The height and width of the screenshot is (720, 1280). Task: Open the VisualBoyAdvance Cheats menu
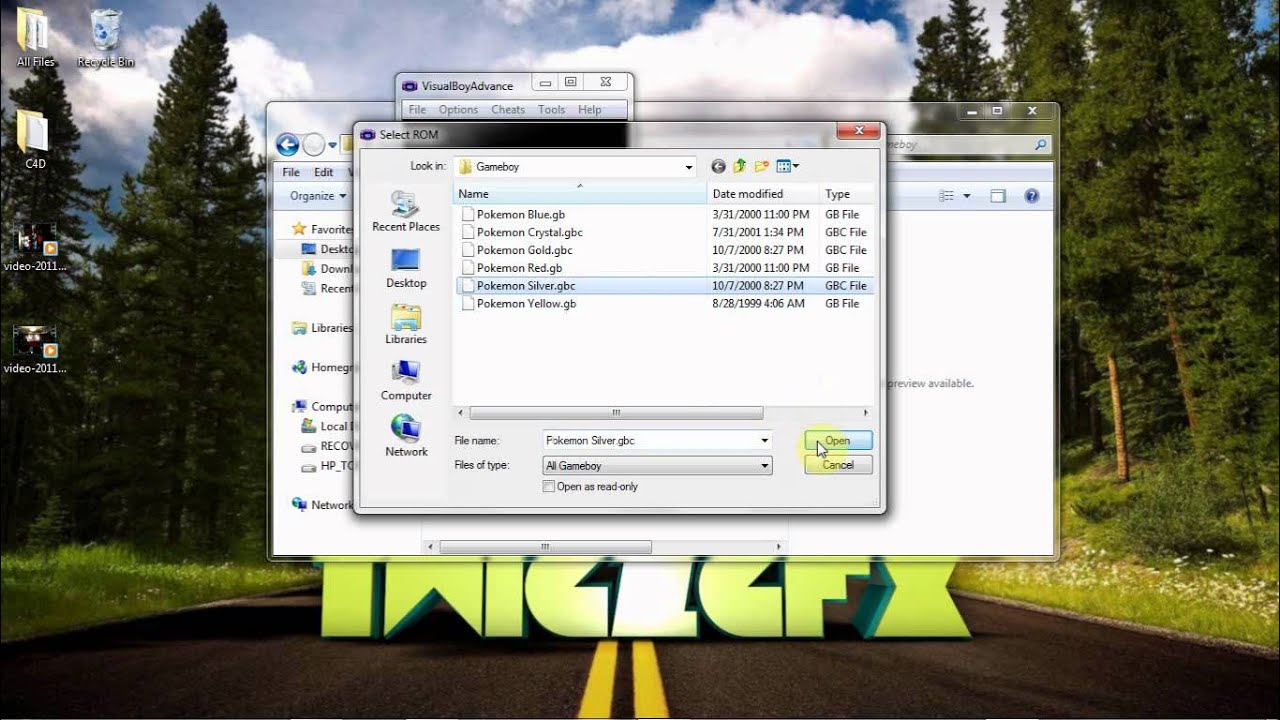(508, 110)
